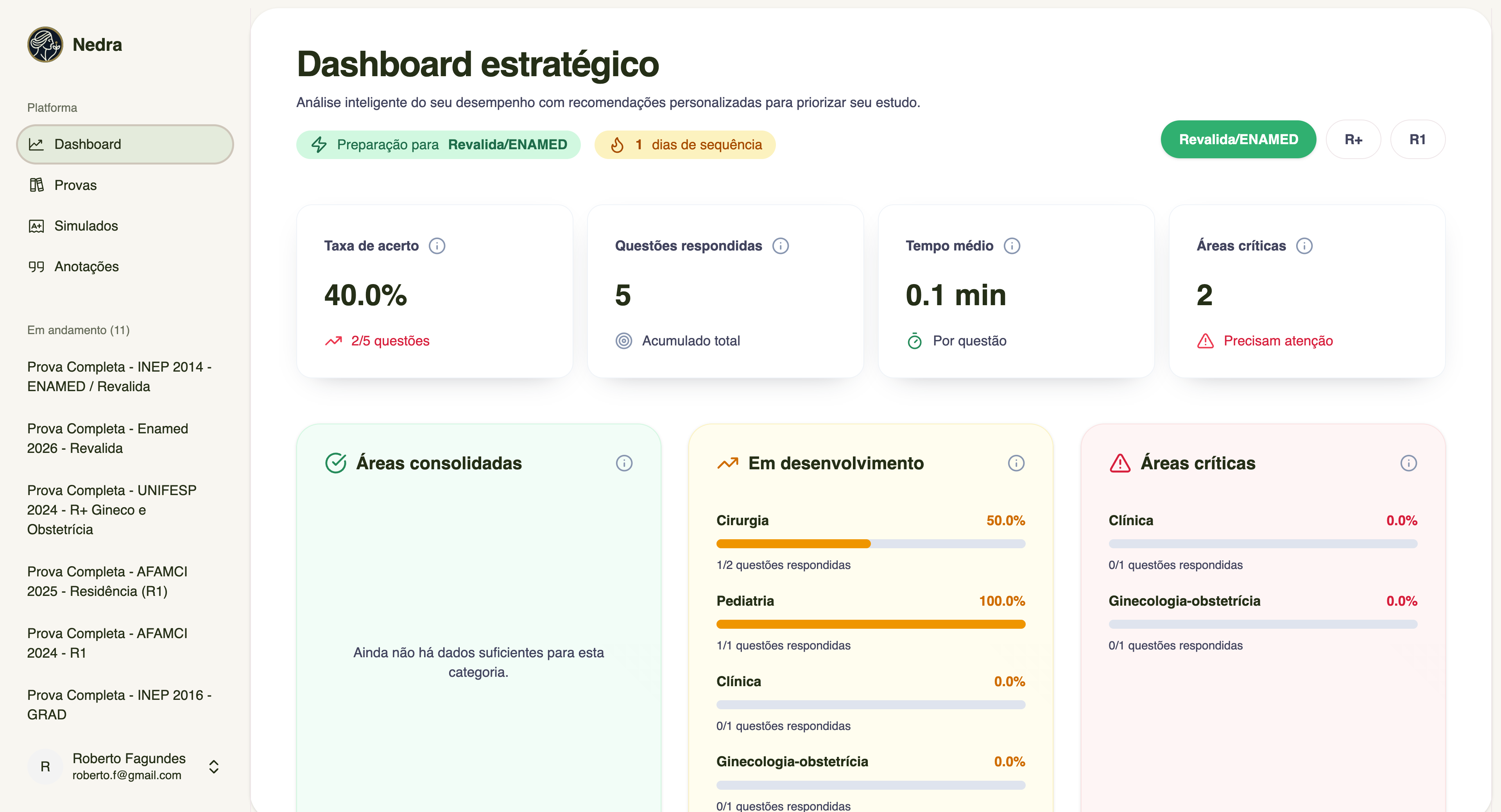The height and width of the screenshot is (812, 1501).
Task: Click the target icon next to Acumulado total
Action: point(624,341)
